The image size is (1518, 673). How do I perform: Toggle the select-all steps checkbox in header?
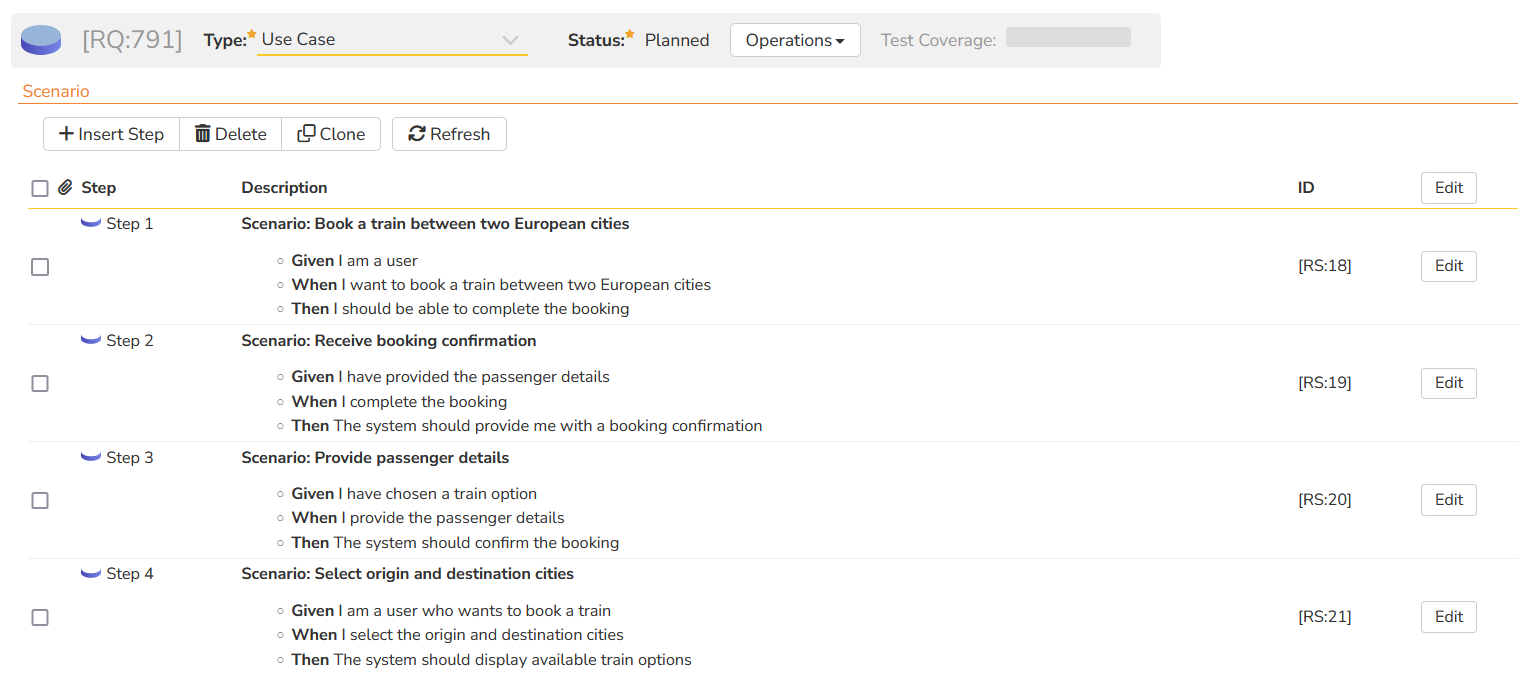click(x=40, y=188)
